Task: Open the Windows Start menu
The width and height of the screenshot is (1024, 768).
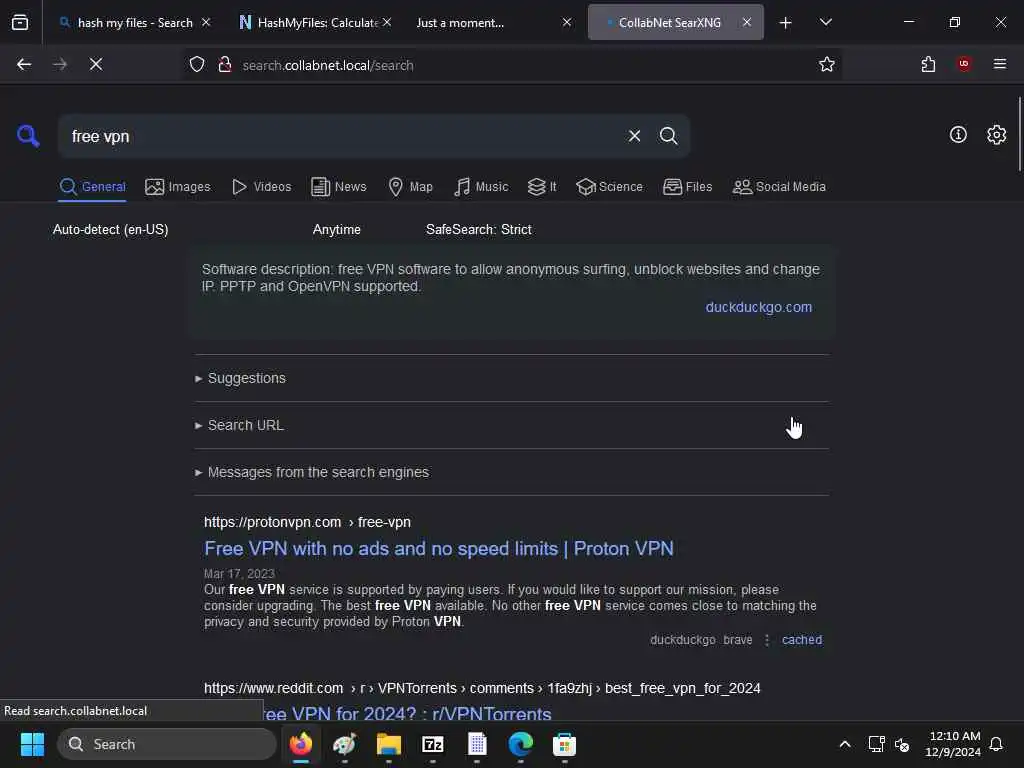Action: 32,744
